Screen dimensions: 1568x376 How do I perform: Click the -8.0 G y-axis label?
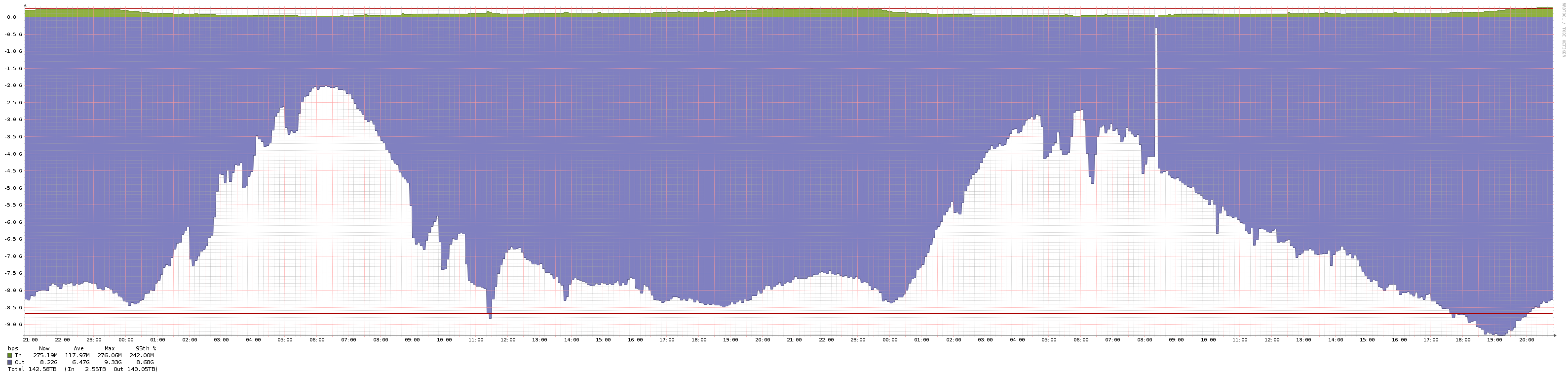coord(13,290)
